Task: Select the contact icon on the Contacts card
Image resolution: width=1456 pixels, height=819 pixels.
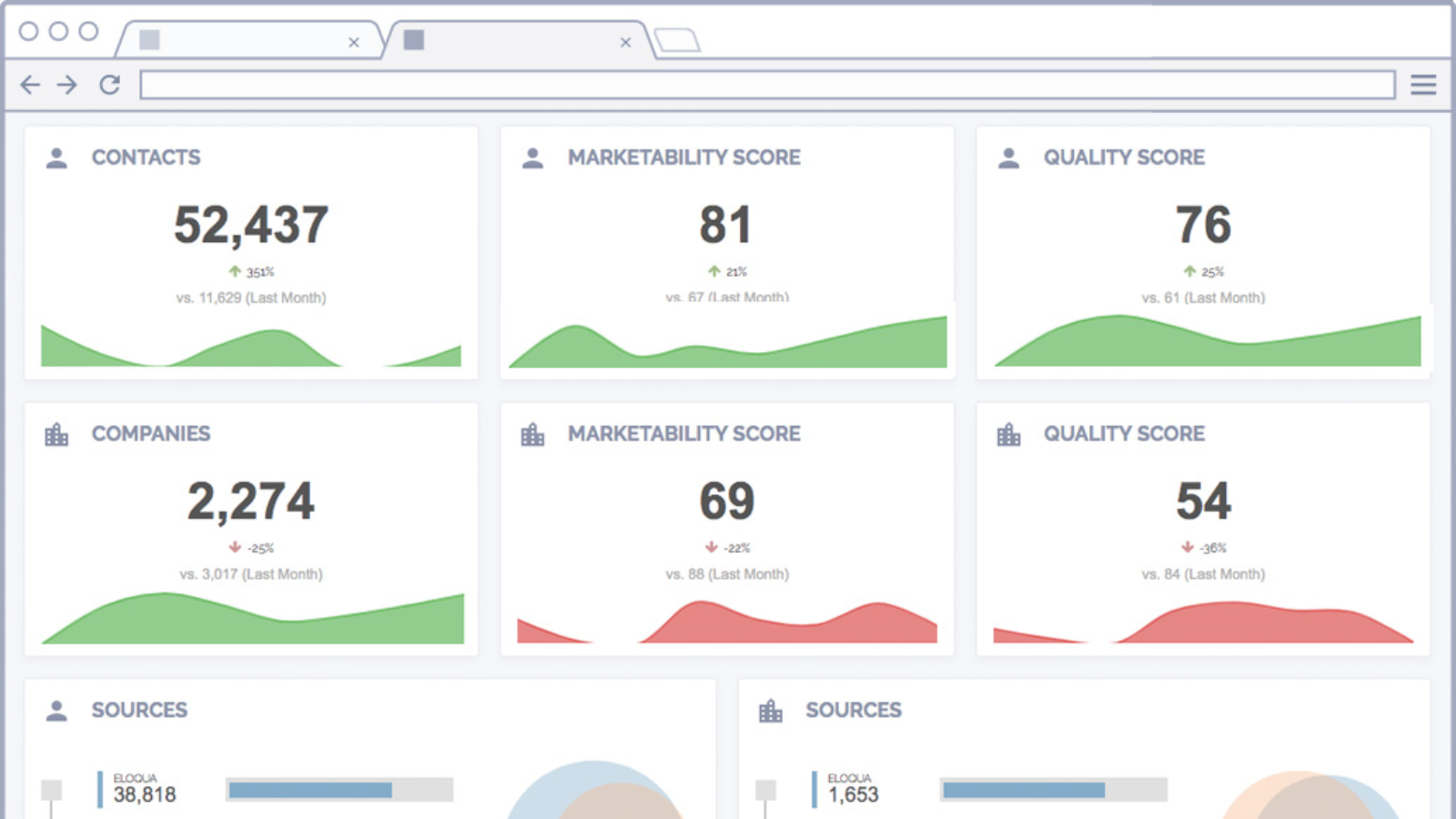Action: click(x=56, y=157)
